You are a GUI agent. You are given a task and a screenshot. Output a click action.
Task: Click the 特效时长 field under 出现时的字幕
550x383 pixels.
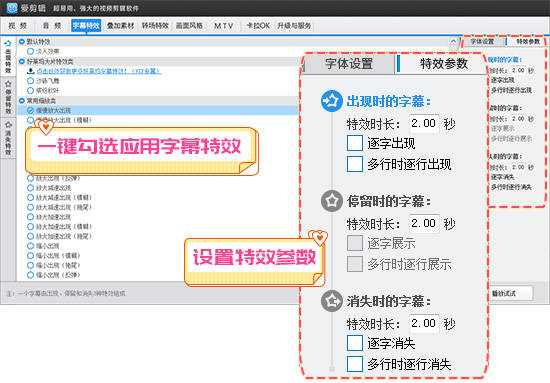(424, 123)
